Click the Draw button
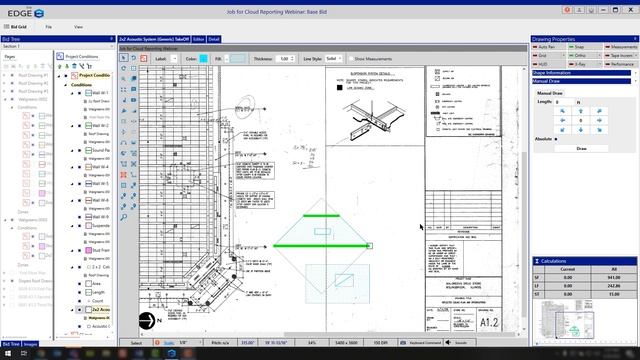The height and width of the screenshot is (360, 640). tap(581, 149)
